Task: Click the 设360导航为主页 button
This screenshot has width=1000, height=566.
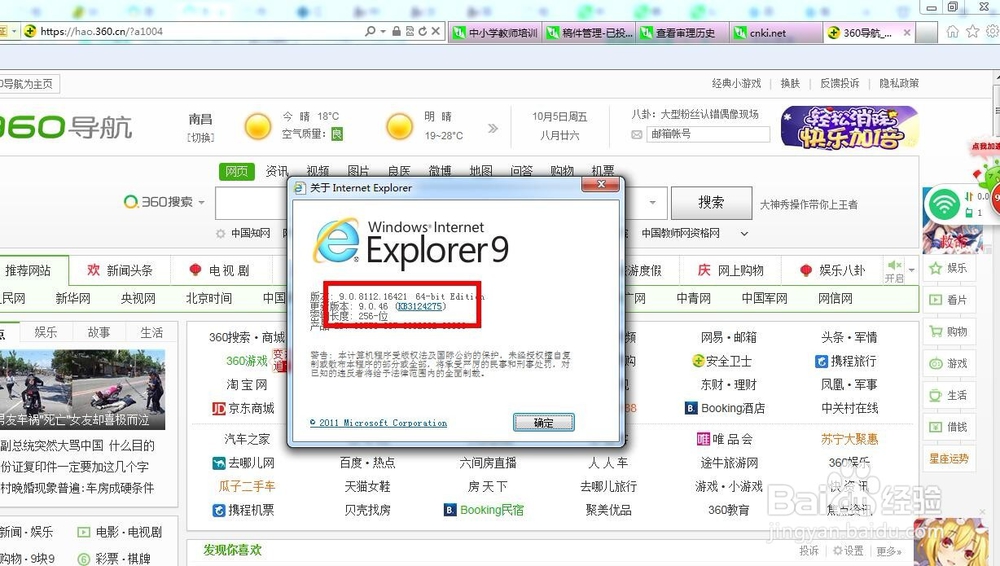Action: (x=29, y=84)
